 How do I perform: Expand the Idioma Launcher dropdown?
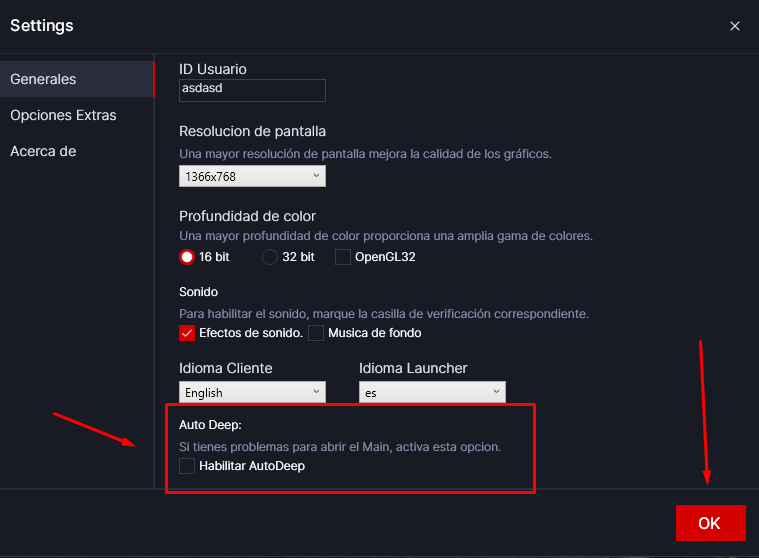[x=432, y=393]
